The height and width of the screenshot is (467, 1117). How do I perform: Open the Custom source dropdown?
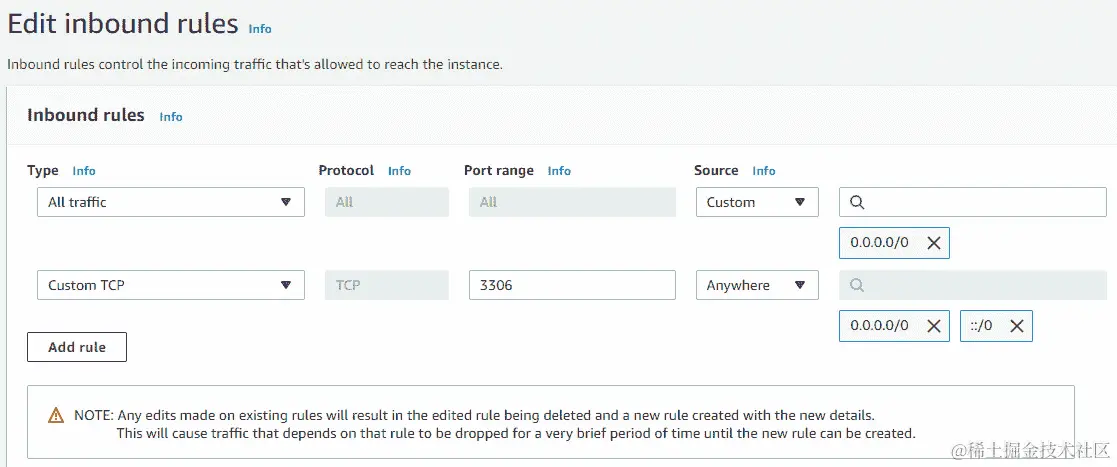pos(757,202)
